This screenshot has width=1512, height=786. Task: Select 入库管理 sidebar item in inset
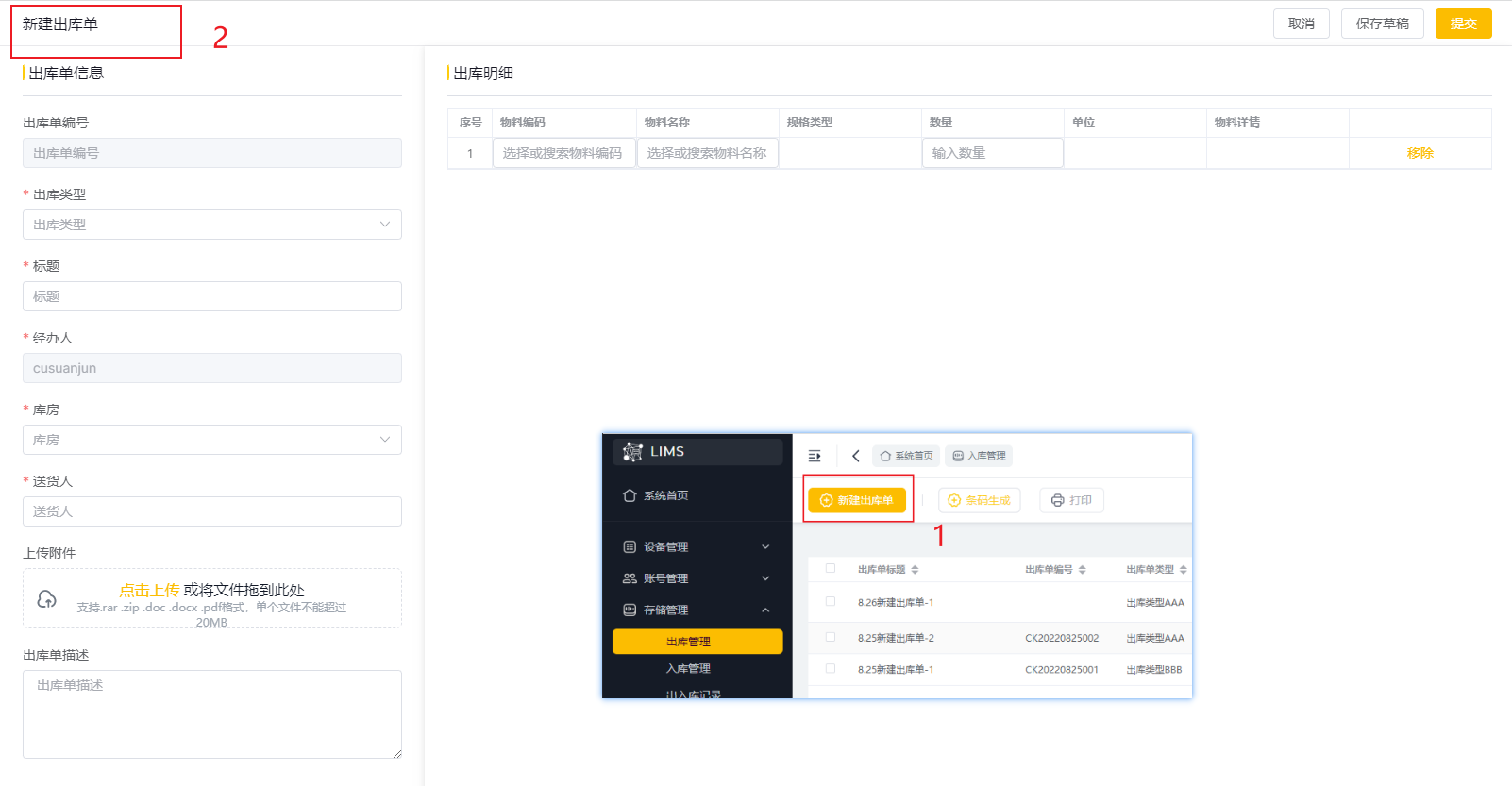pos(688,668)
